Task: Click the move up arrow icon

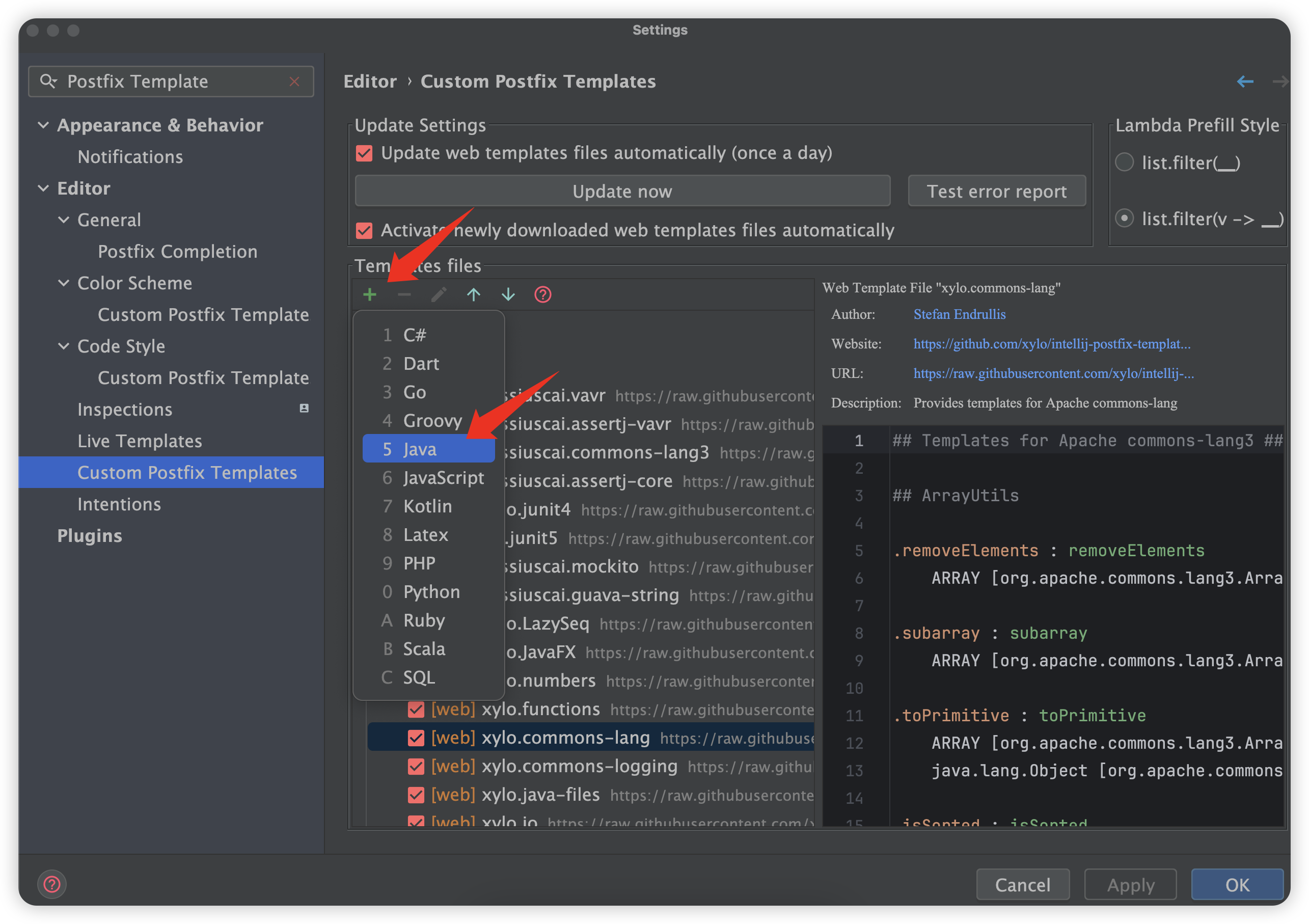Action: tap(473, 295)
